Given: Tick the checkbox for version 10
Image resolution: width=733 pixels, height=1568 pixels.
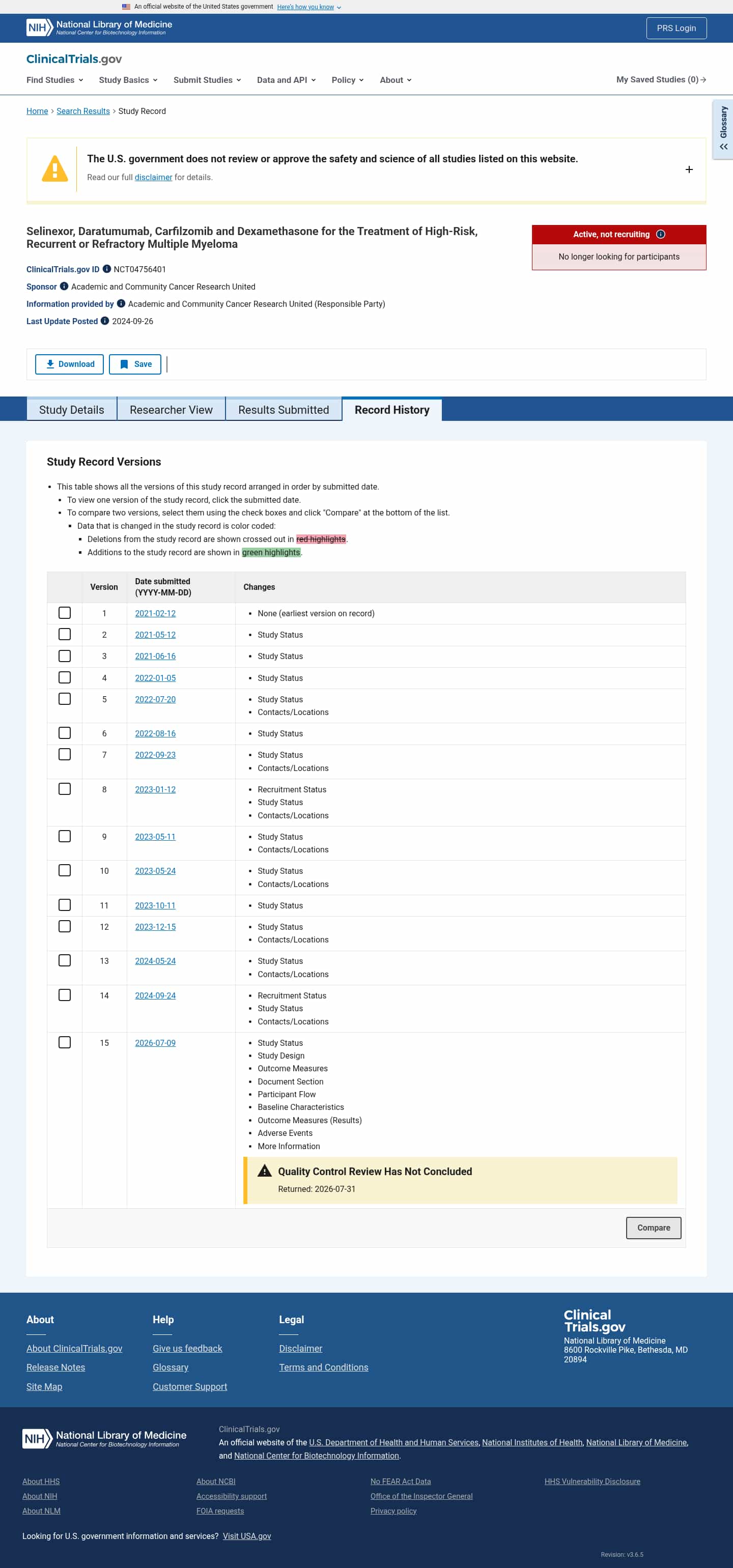Looking at the screenshot, I should 65,870.
